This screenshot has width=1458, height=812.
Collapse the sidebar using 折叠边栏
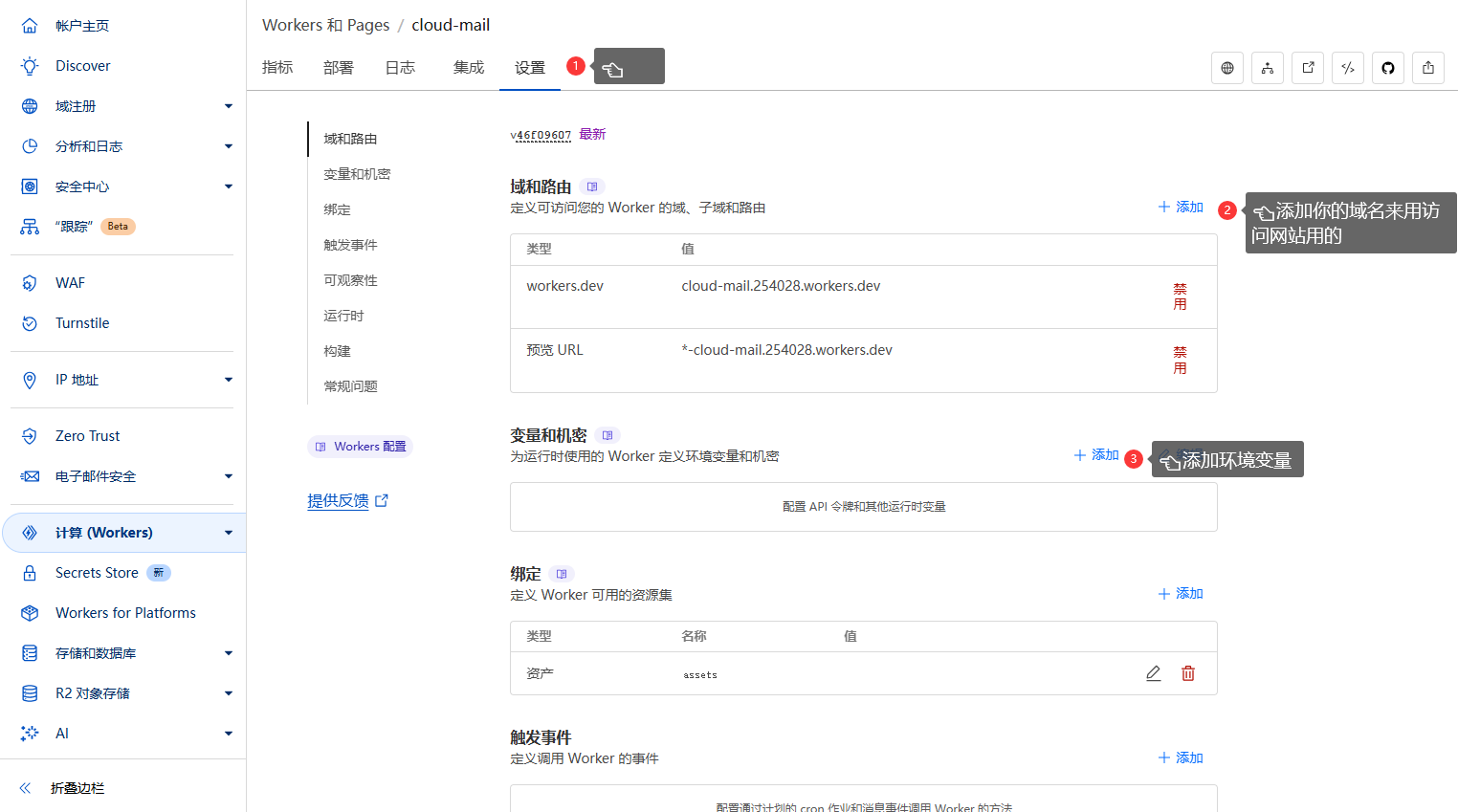[77, 788]
